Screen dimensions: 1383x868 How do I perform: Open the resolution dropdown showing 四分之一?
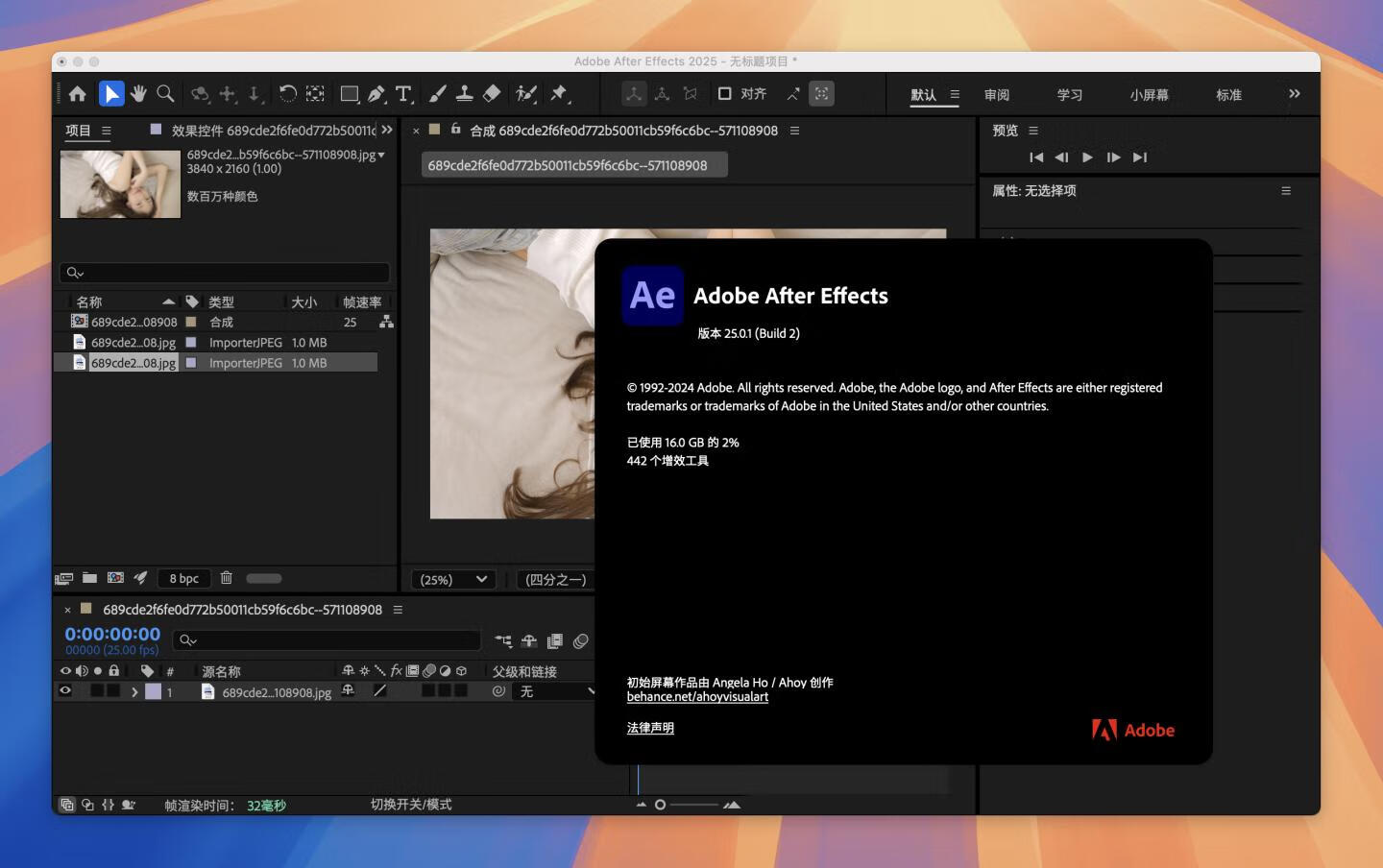tap(555, 579)
